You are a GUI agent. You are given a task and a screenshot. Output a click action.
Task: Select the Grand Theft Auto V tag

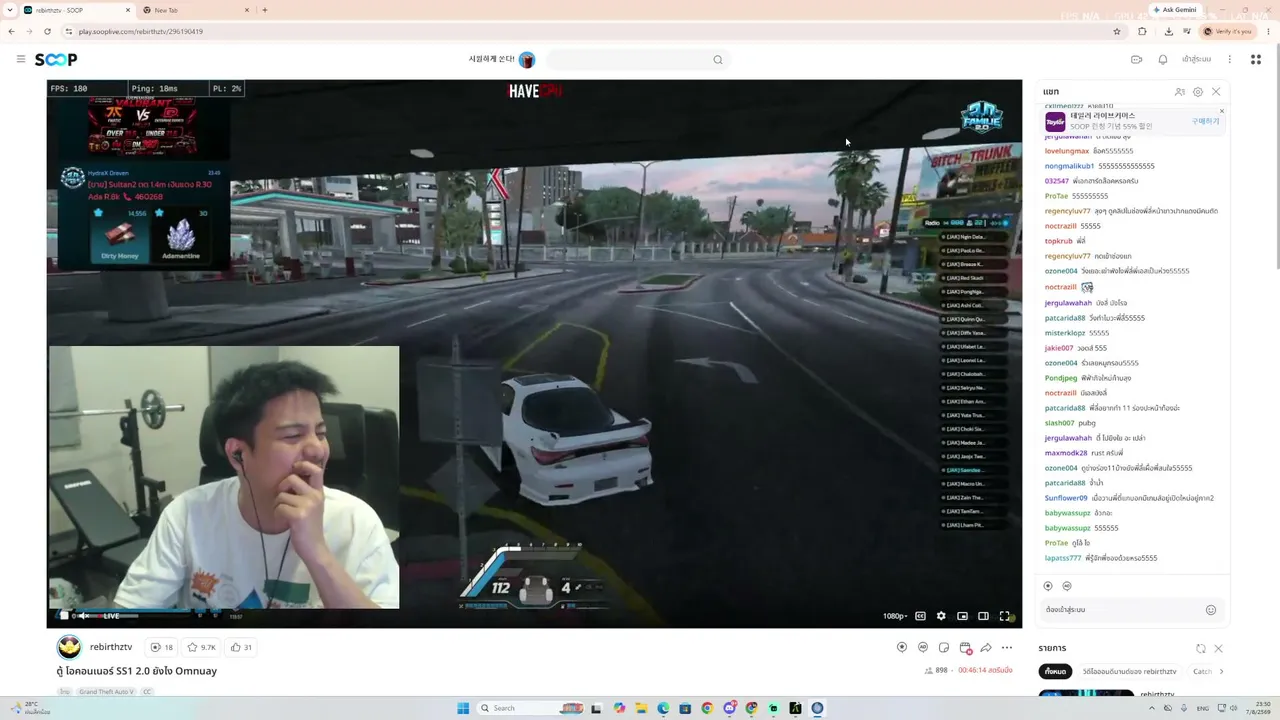coord(106,692)
